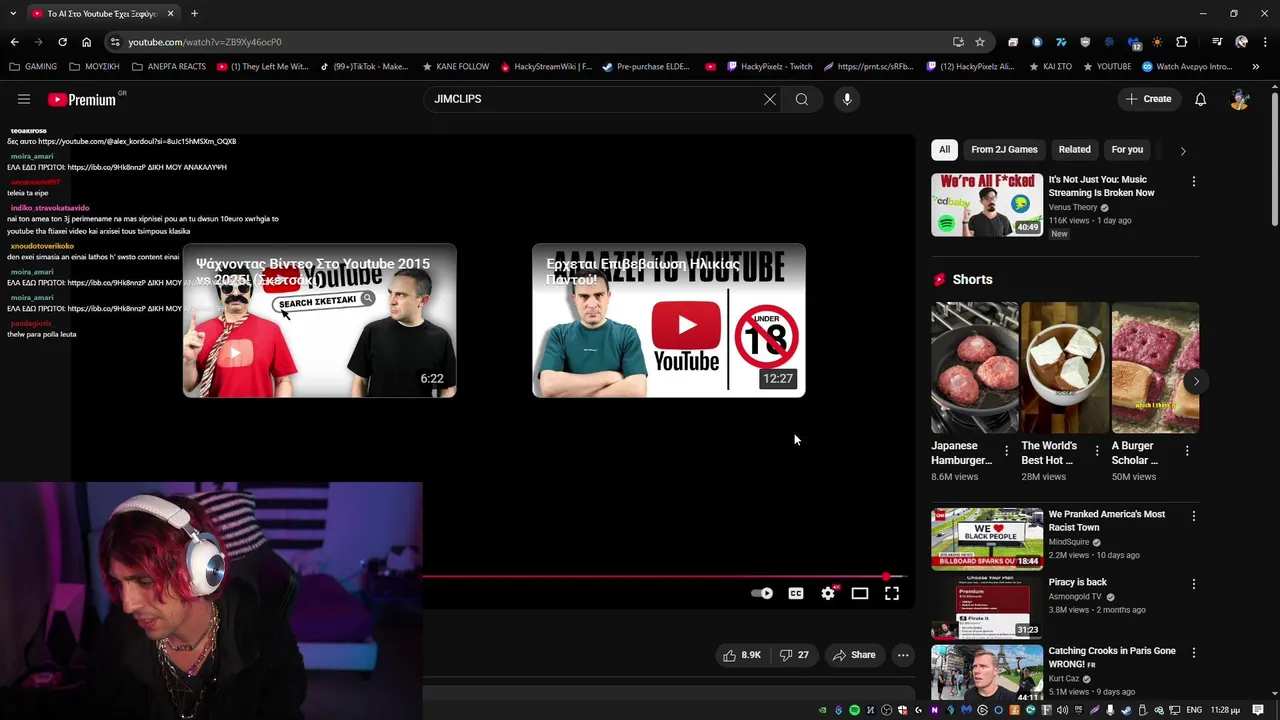Open Spotify from the system tray
1280x720 pixels.
coord(854,710)
